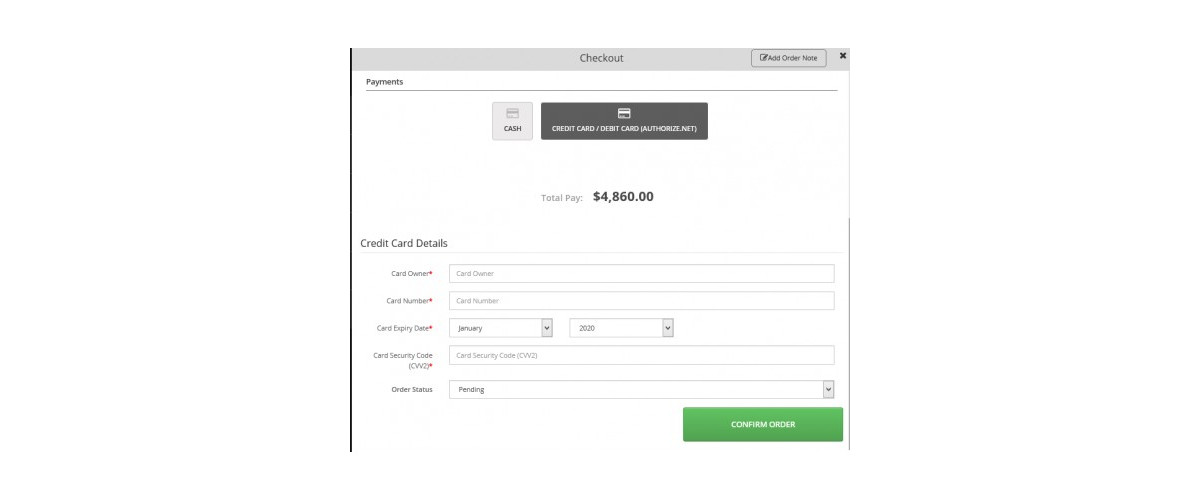The height and width of the screenshot is (500, 1200).
Task: Click the Total Pay amount $4,860.00
Action: pyautogui.click(x=623, y=197)
